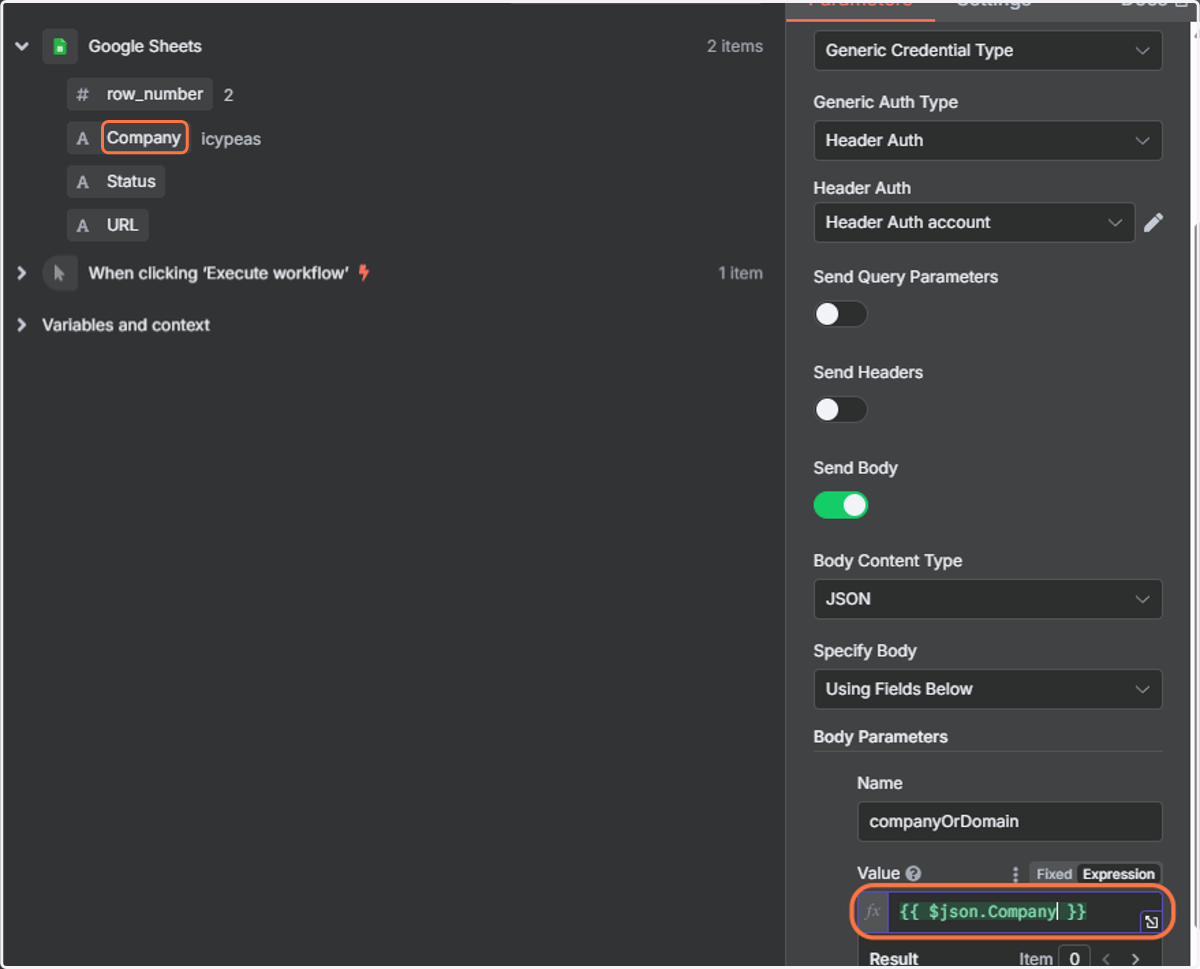Screen dimensions: 1200x969
Task: Switch Value mode to Expression
Action: (1118, 874)
